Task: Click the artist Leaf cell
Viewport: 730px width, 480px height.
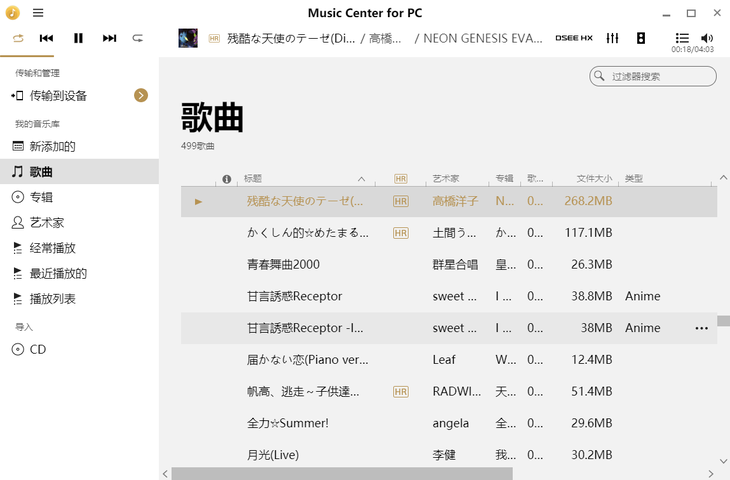Action: (444, 359)
